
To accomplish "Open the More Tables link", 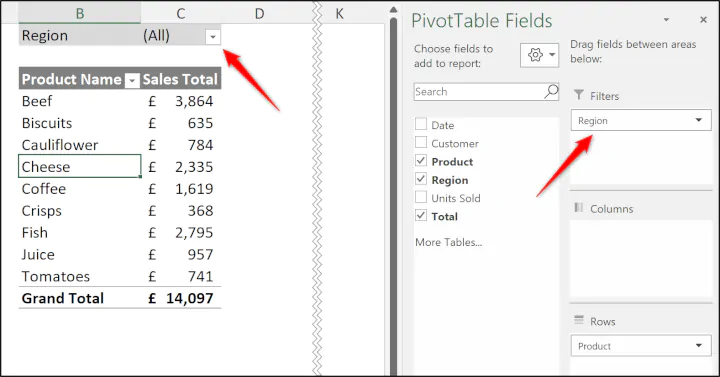I will (x=449, y=242).
